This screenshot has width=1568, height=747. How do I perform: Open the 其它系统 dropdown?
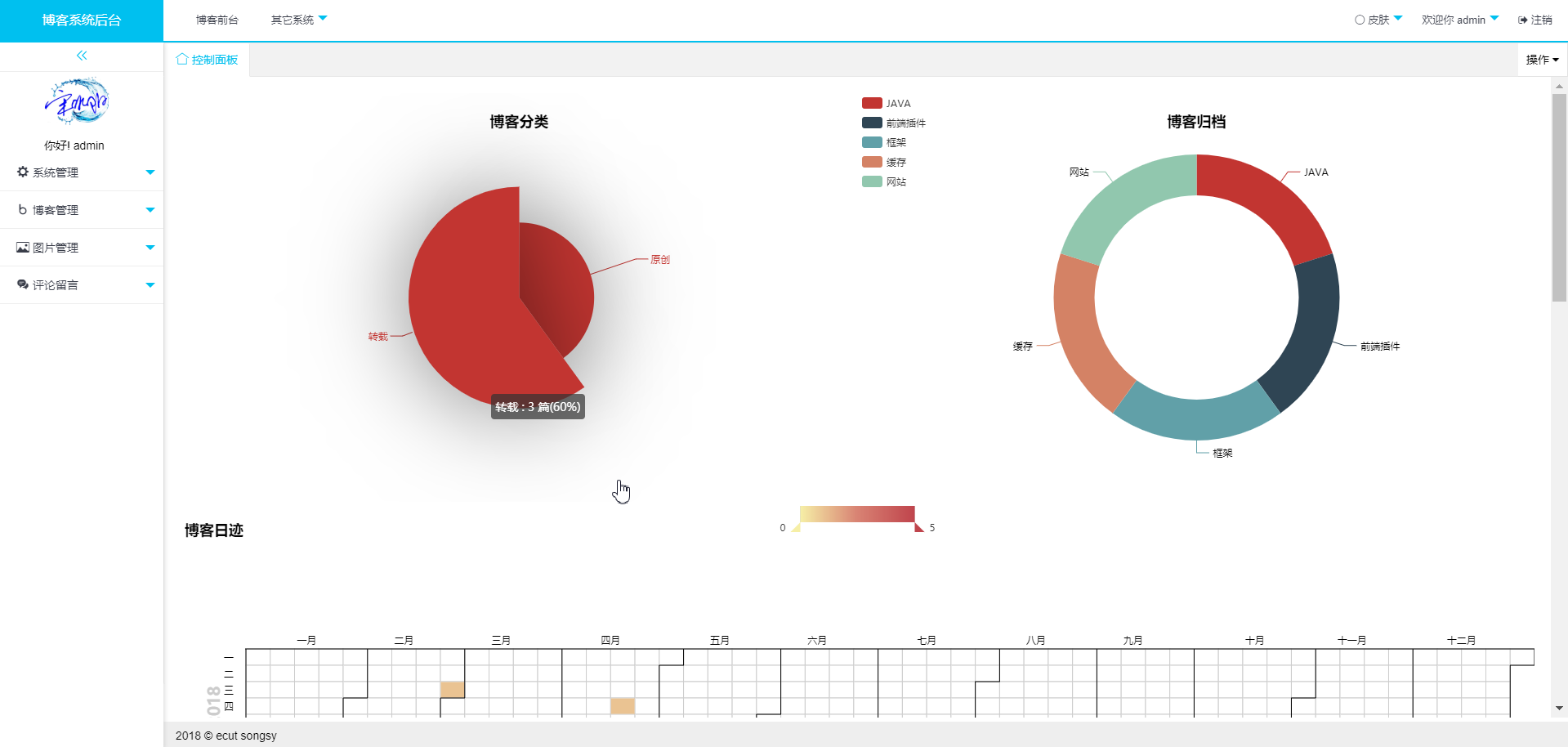[x=299, y=20]
